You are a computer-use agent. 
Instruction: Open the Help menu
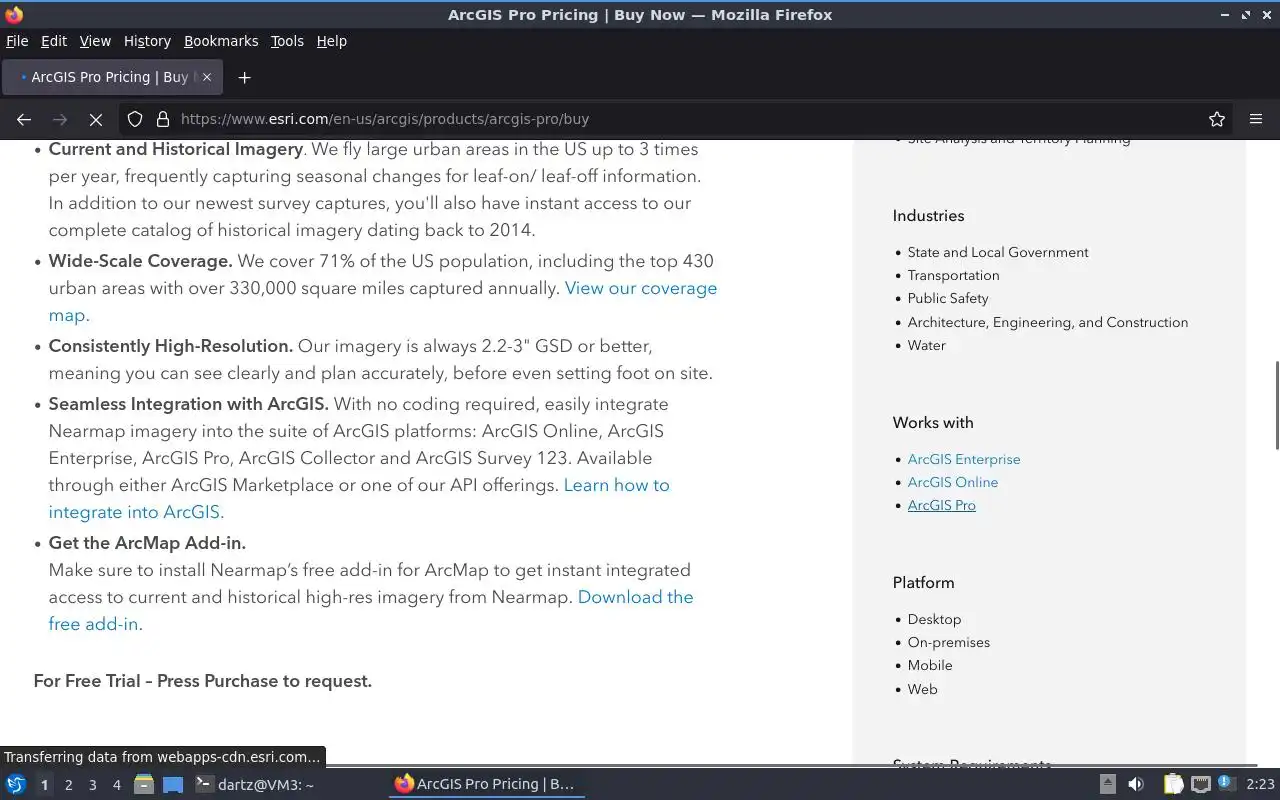331,41
